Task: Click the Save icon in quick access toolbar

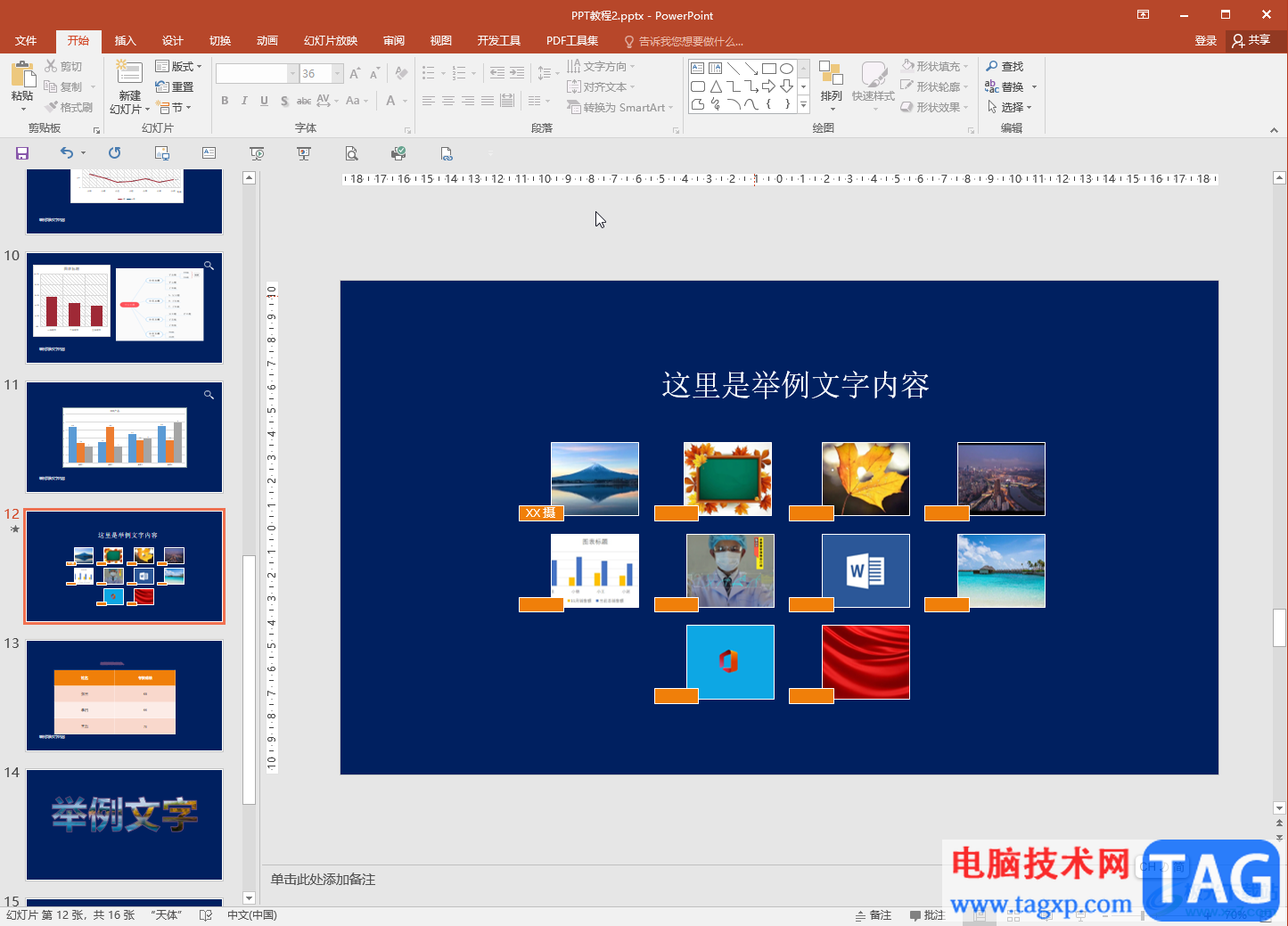Action: (22, 153)
